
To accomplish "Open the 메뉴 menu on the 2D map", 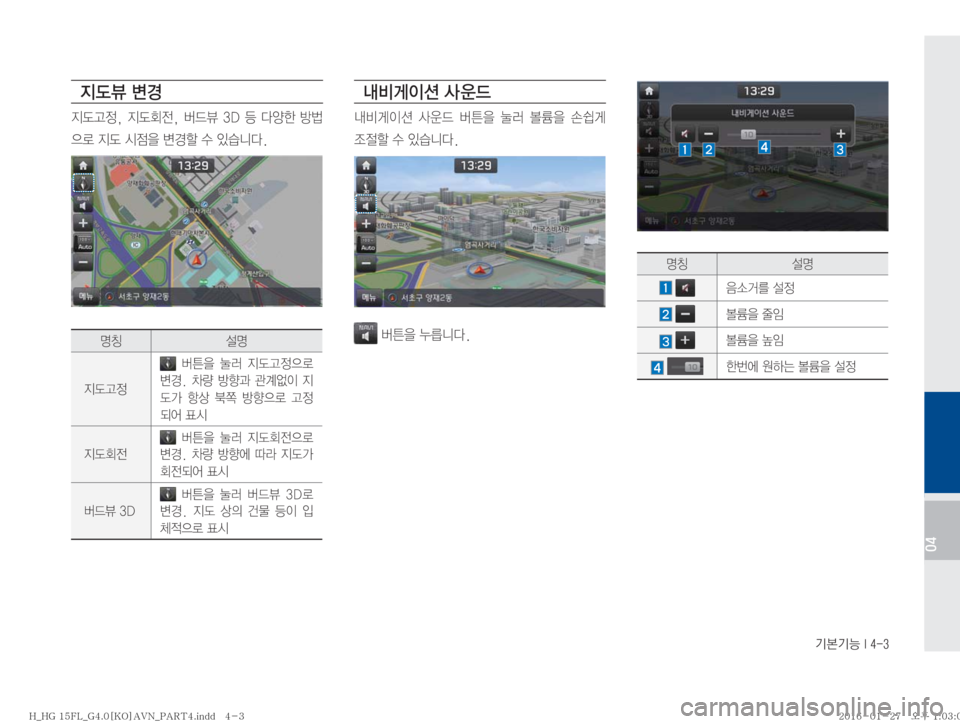I will [x=87, y=297].
